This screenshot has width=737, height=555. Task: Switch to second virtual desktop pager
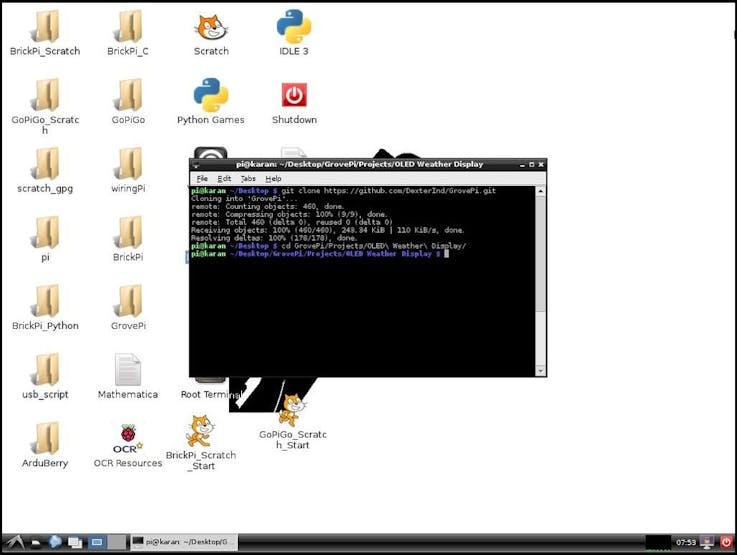point(117,542)
